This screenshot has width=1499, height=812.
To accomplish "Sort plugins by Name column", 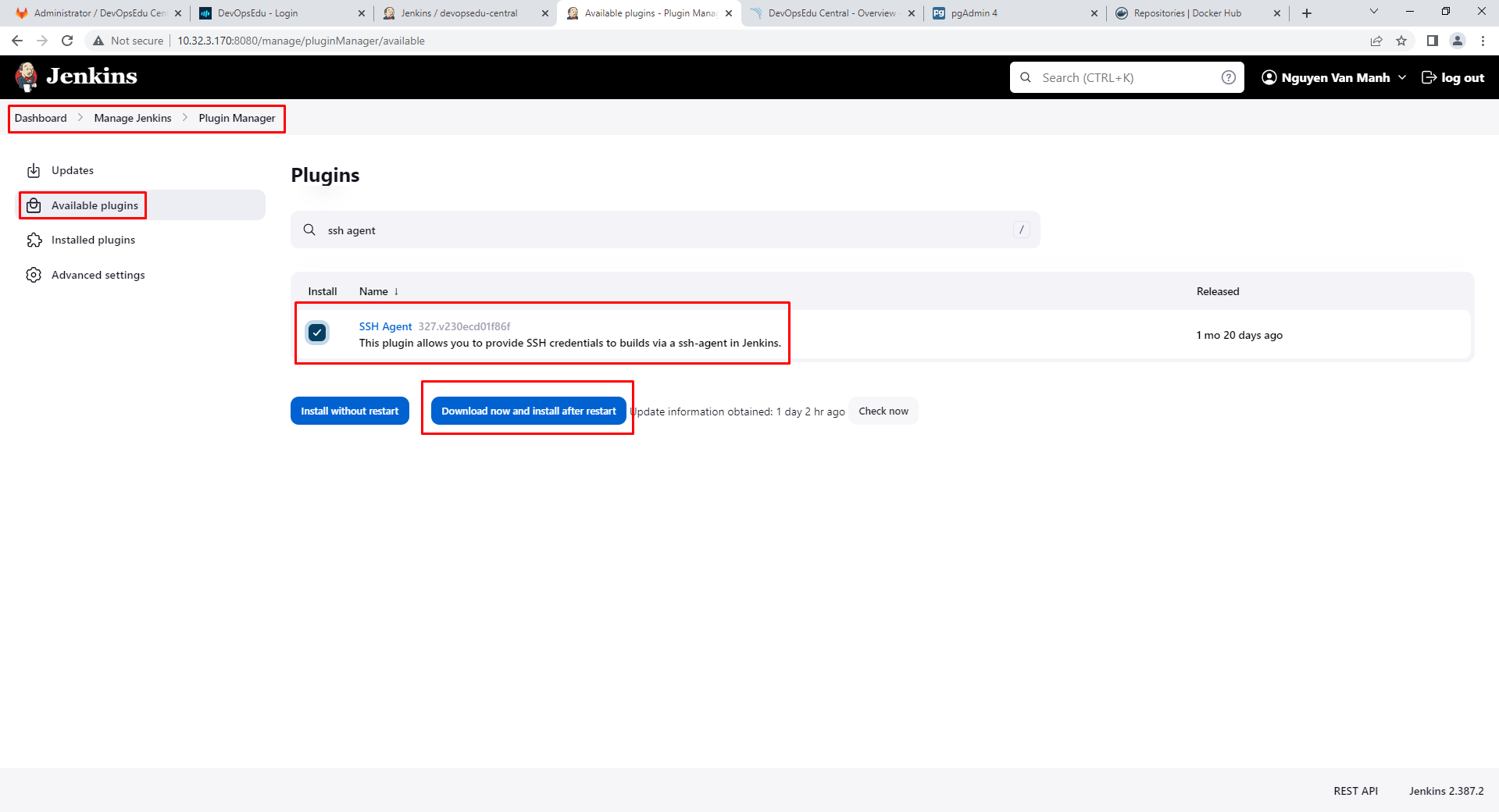I will 379,291.
